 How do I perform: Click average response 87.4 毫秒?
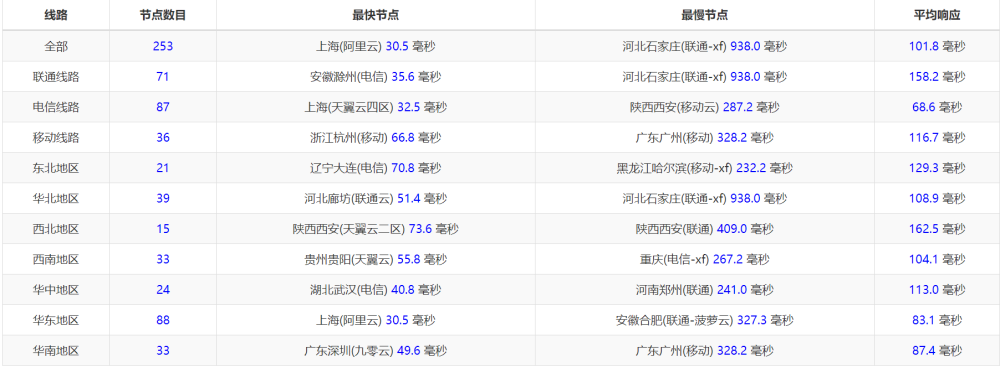pos(937,351)
